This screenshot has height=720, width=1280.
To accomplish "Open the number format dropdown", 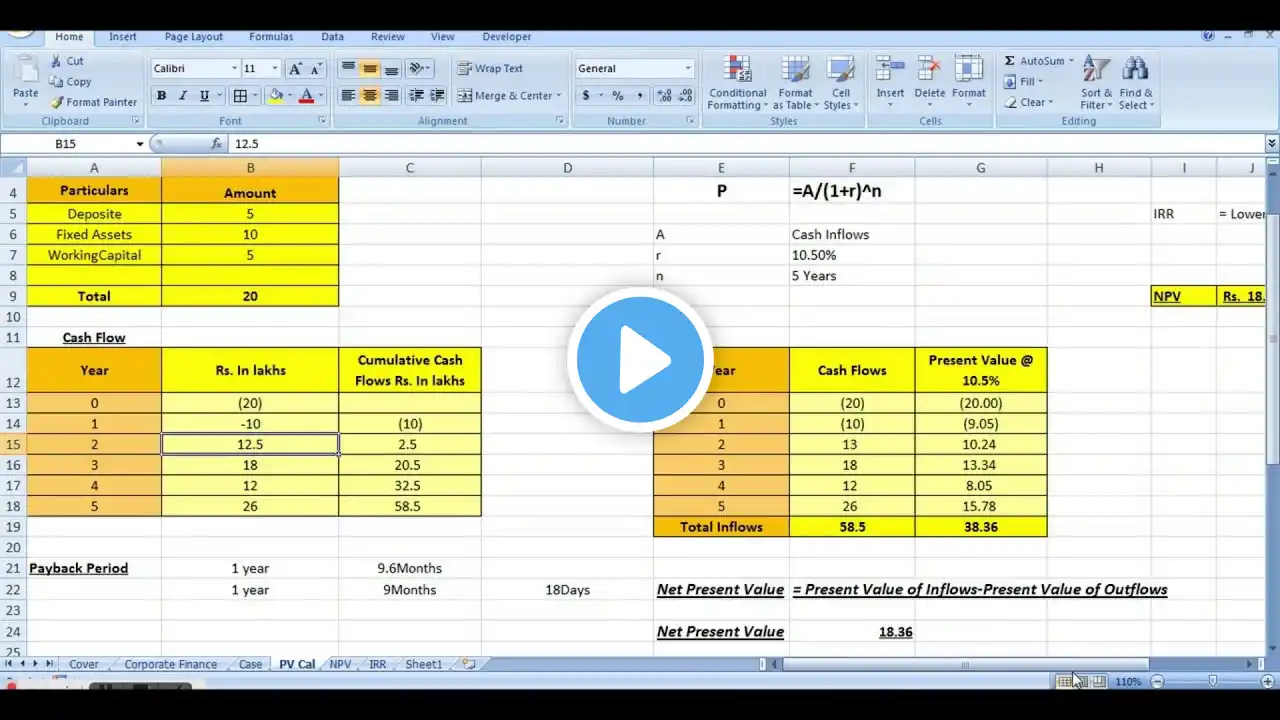I will pyautogui.click(x=688, y=68).
